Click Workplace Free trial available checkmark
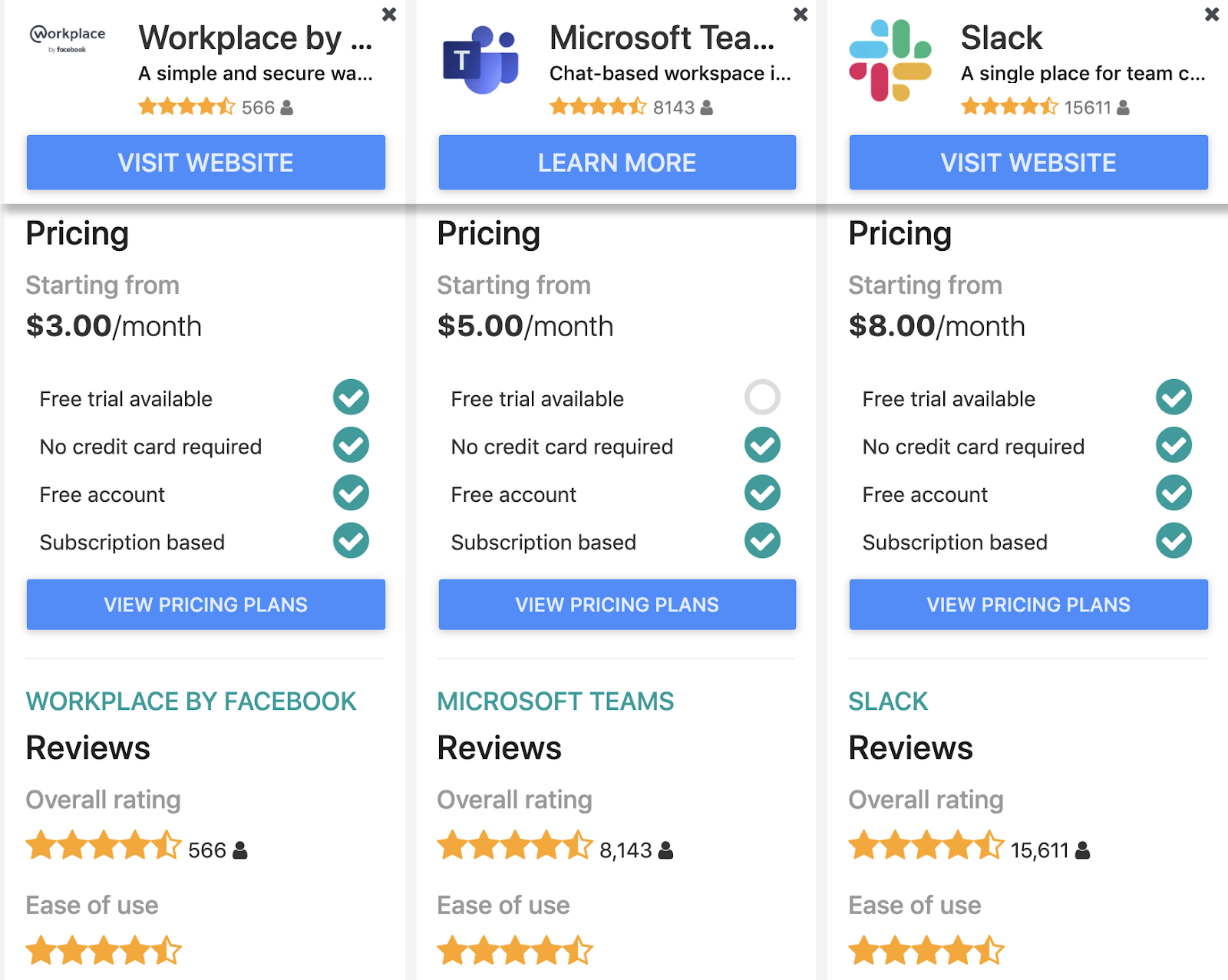 tap(351, 398)
